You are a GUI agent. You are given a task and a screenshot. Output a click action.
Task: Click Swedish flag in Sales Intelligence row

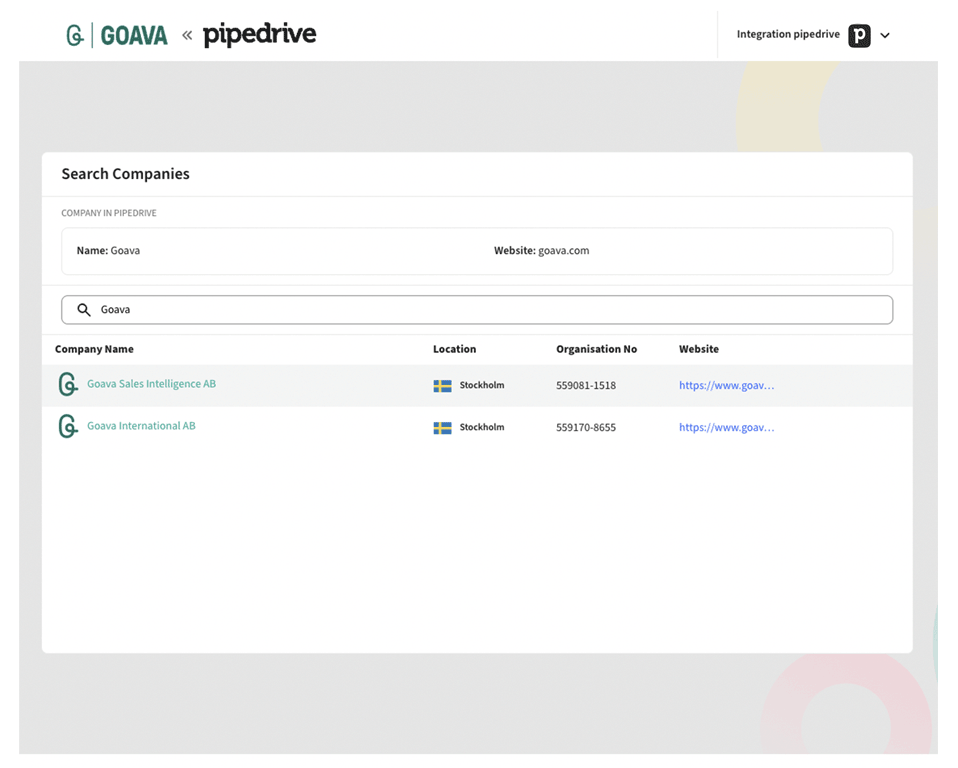pos(442,386)
